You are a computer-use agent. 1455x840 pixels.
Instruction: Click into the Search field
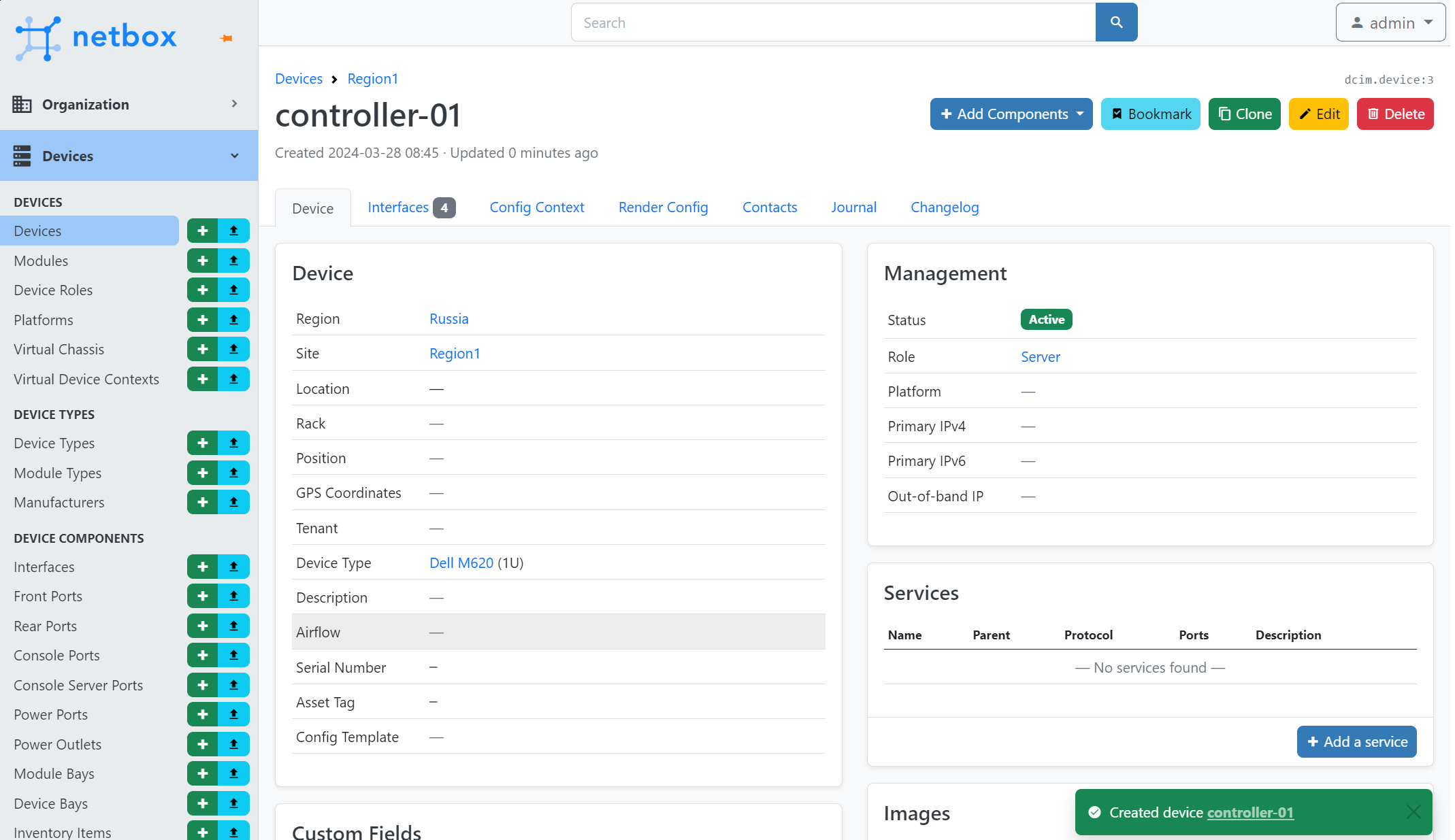tap(833, 22)
